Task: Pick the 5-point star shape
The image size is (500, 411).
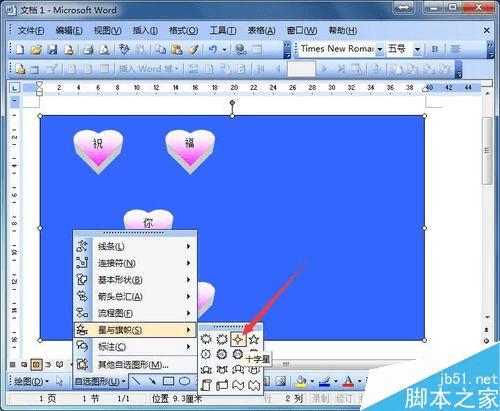Action: [x=254, y=340]
